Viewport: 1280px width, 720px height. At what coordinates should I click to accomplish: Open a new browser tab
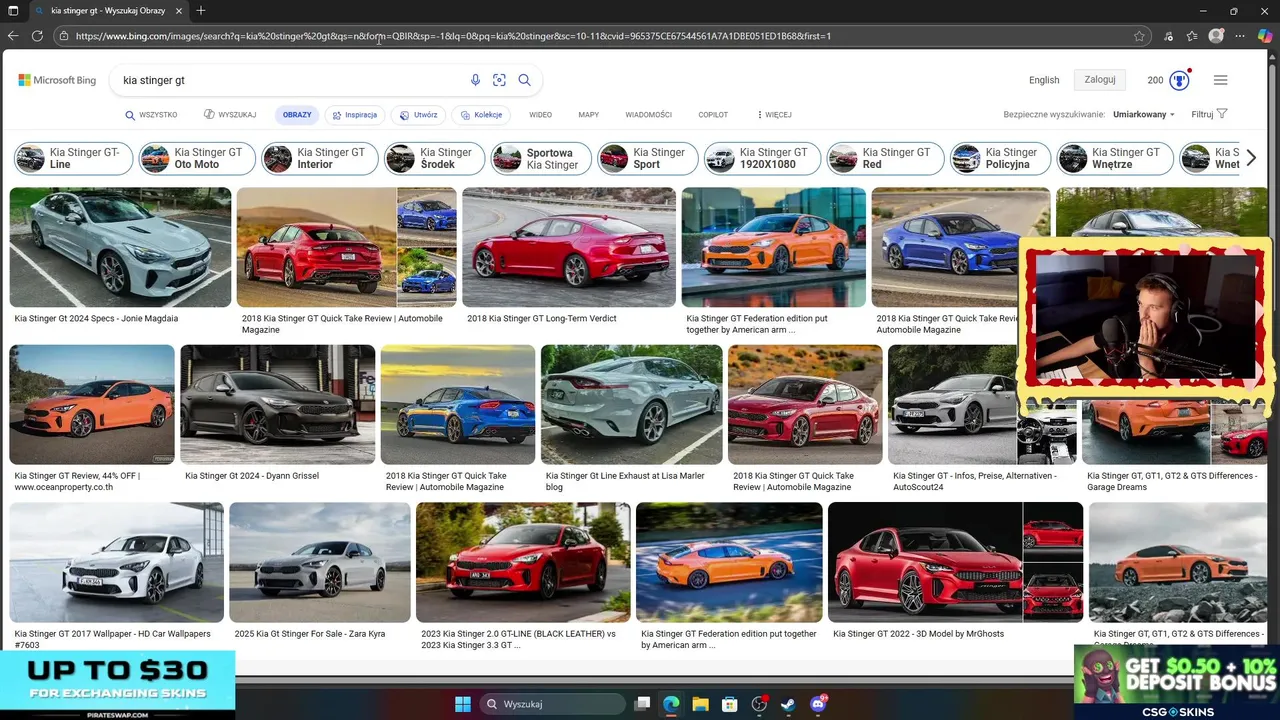[201, 11]
